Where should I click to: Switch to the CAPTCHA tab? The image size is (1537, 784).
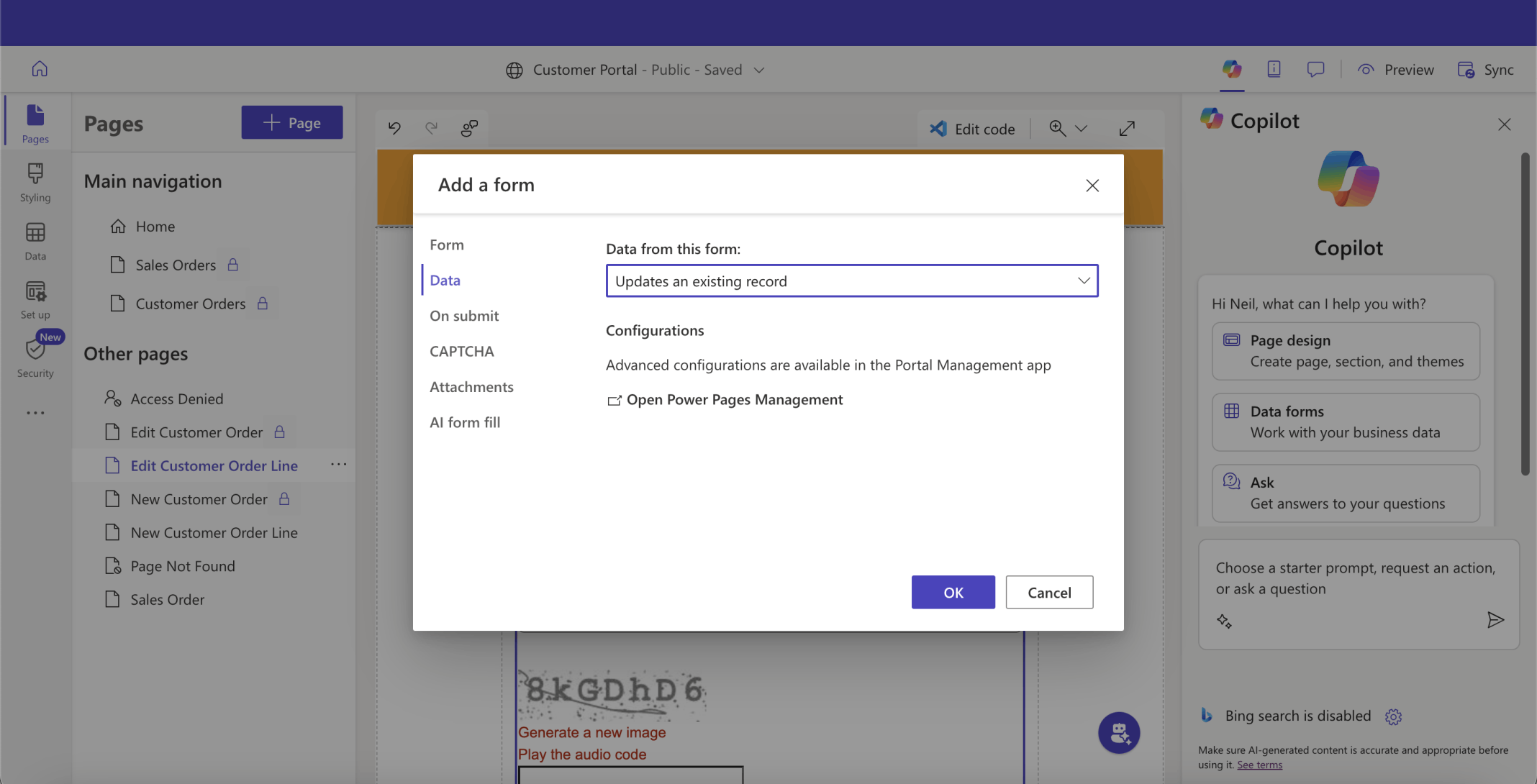click(462, 351)
